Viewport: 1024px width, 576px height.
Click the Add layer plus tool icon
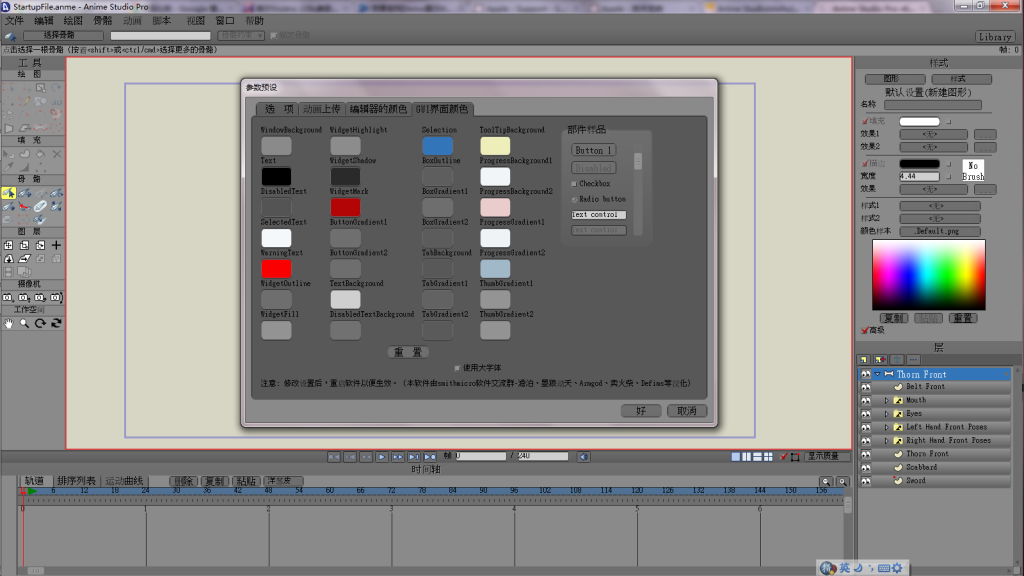(x=56, y=246)
